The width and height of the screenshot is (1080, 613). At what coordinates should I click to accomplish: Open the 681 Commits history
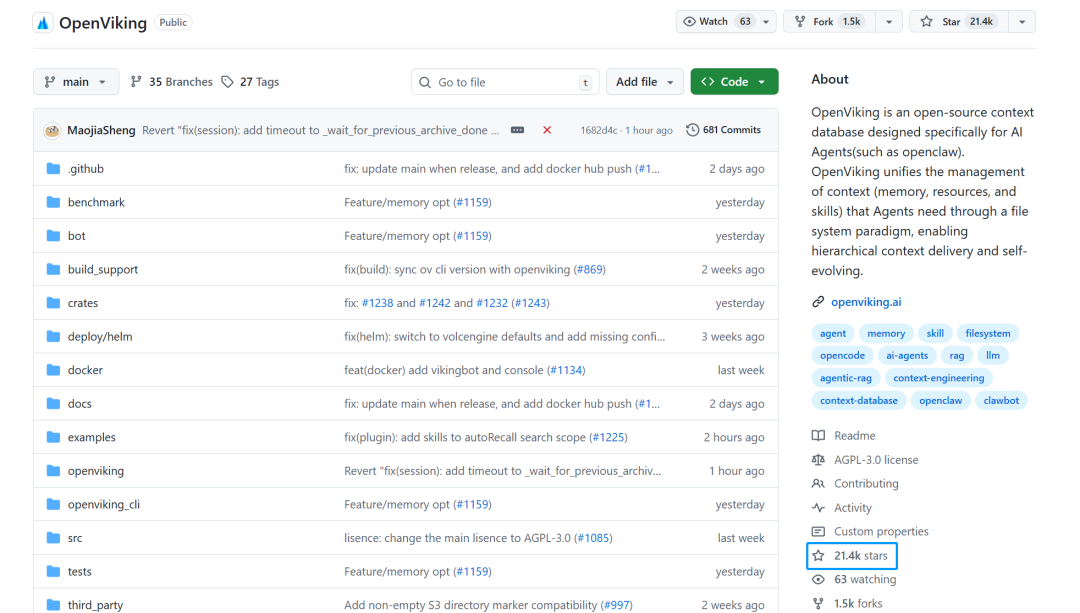723,130
